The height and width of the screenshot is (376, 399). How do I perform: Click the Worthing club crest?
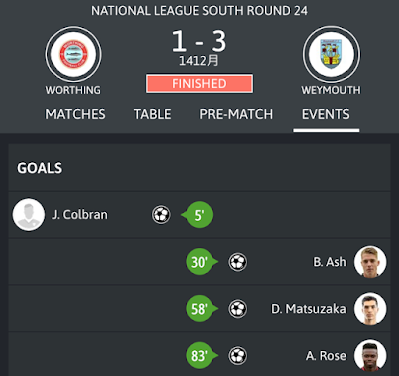click(73, 54)
